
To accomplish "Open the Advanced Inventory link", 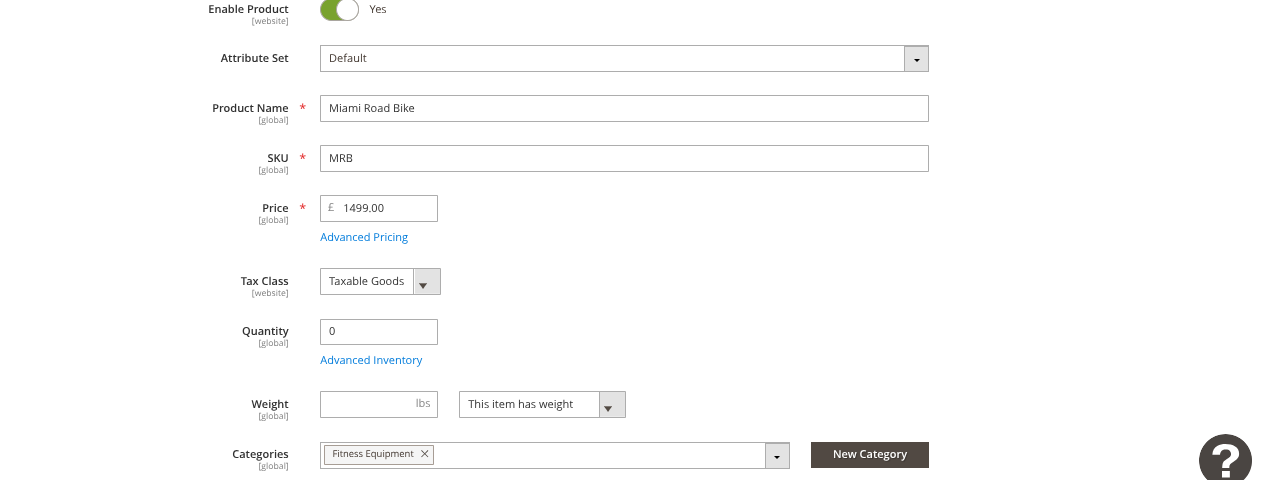I will click(x=371, y=360).
